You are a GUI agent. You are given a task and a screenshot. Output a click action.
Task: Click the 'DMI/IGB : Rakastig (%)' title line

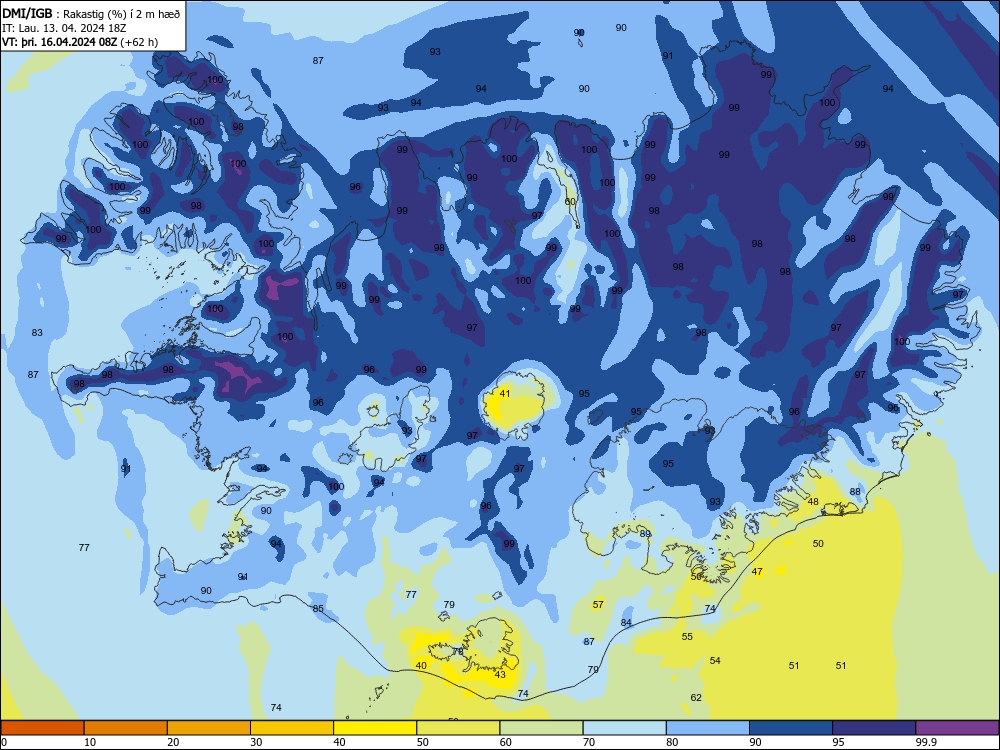tap(92, 13)
